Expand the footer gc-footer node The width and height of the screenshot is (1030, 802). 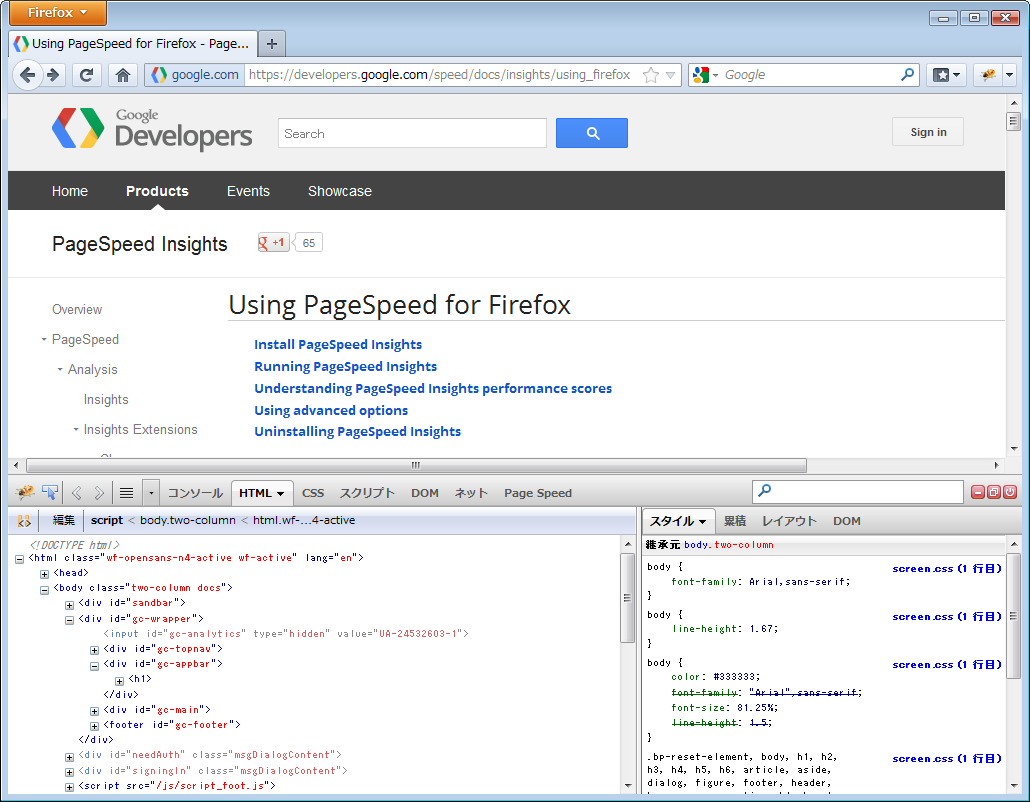pos(95,726)
